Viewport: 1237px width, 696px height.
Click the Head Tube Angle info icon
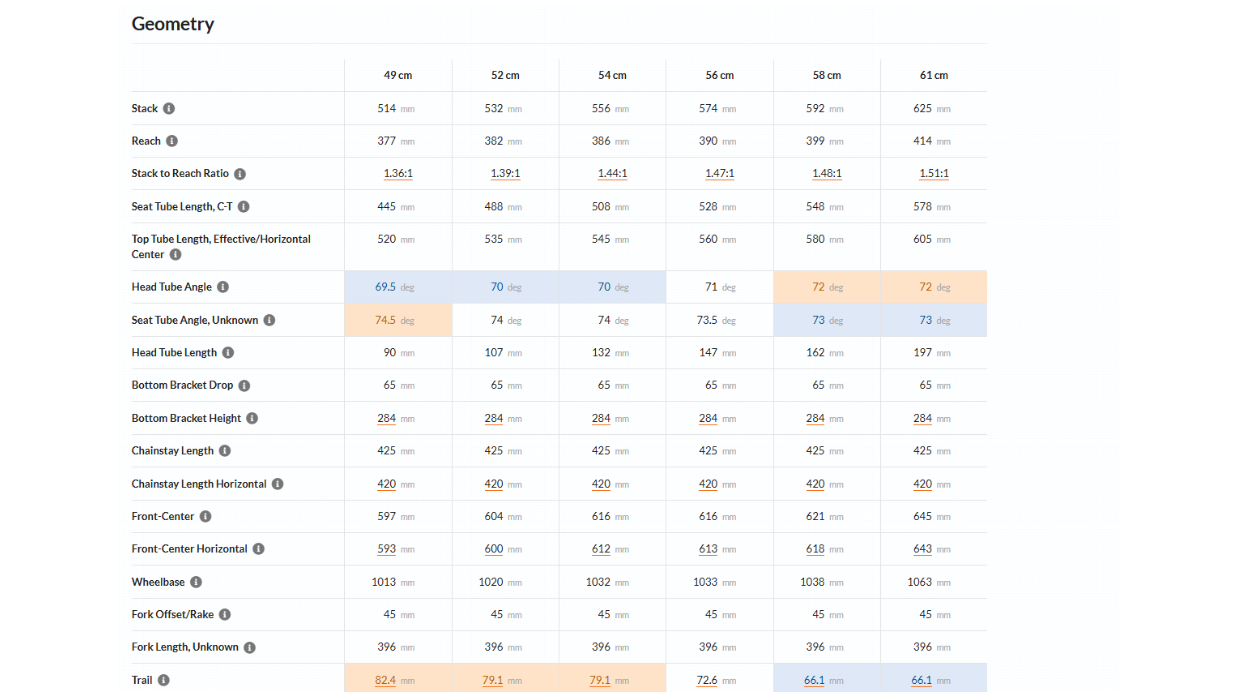click(223, 287)
